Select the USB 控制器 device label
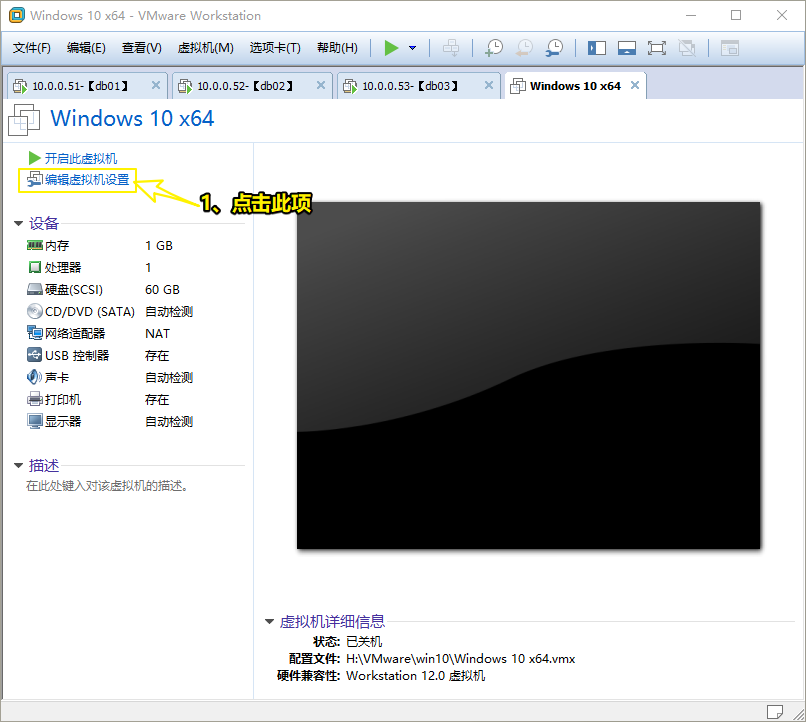The height and width of the screenshot is (722, 806). (77, 356)
